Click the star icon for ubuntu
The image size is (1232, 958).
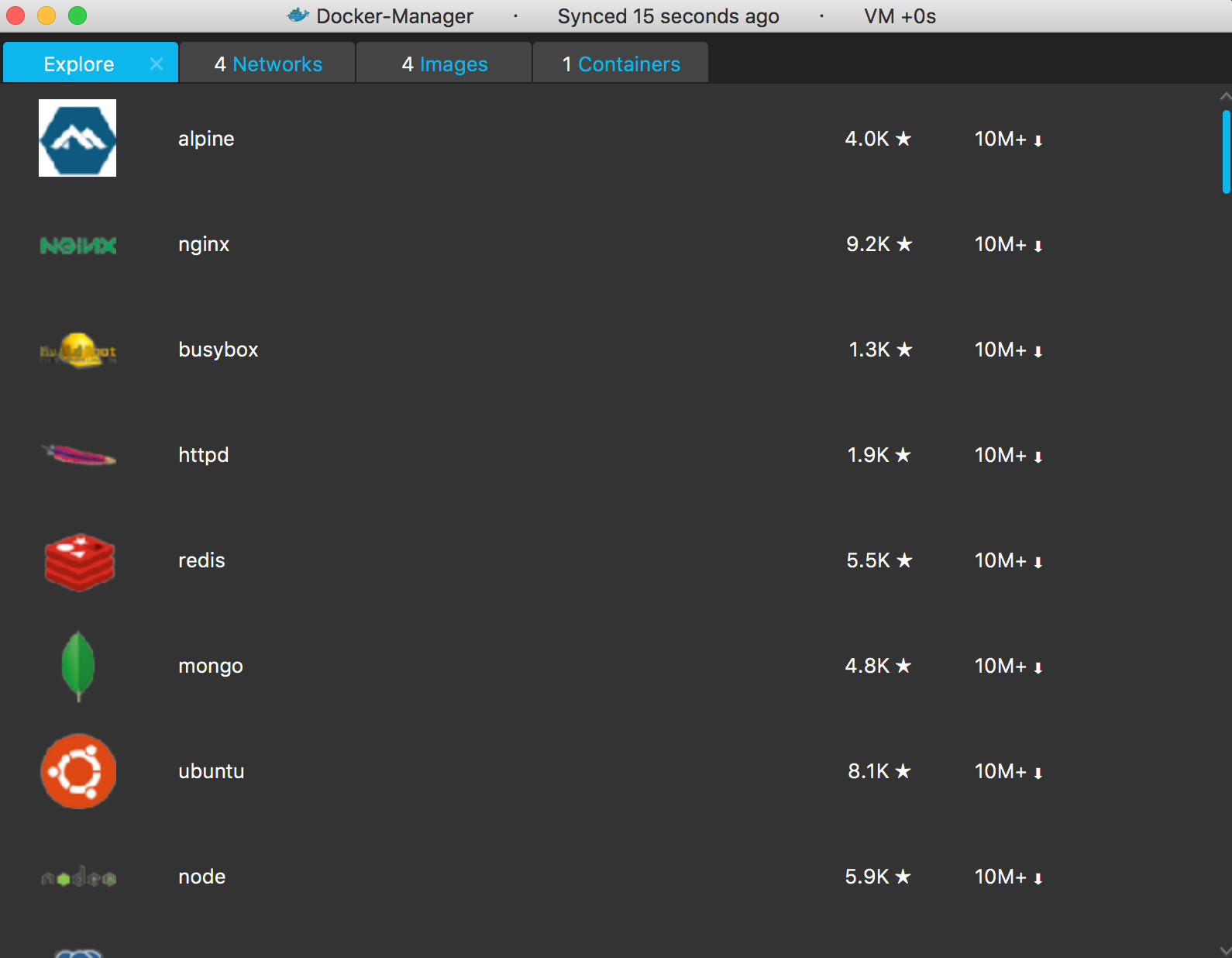coord(903,771)
